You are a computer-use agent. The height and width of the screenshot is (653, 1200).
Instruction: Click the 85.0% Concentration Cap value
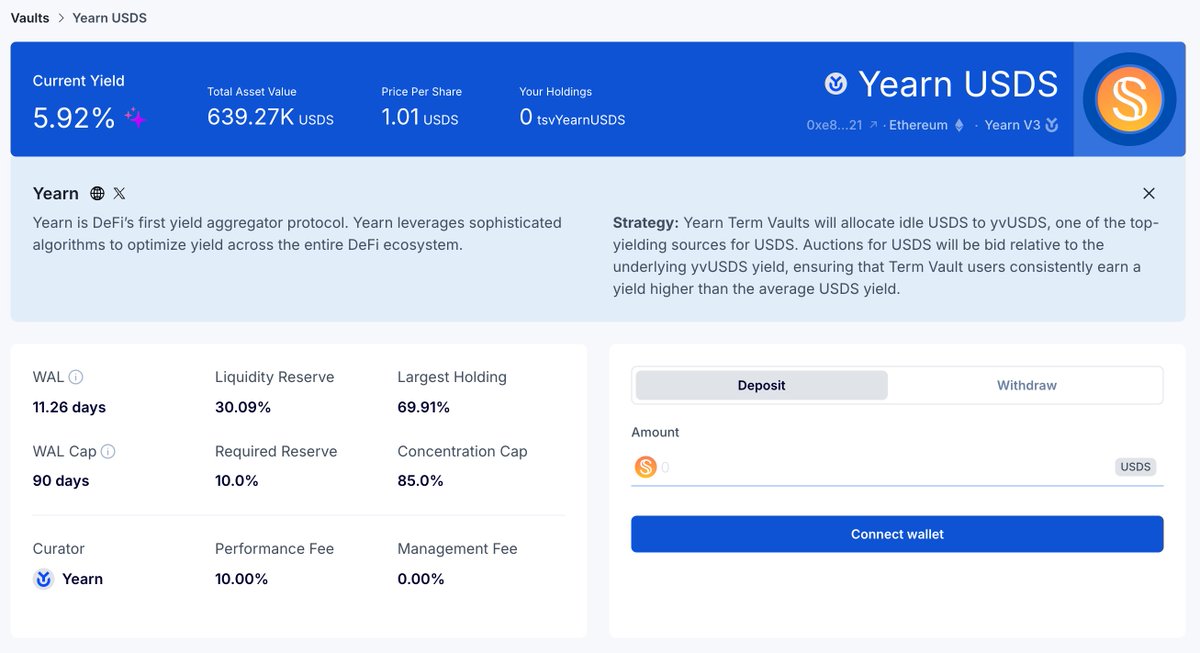tap(421, 481)
